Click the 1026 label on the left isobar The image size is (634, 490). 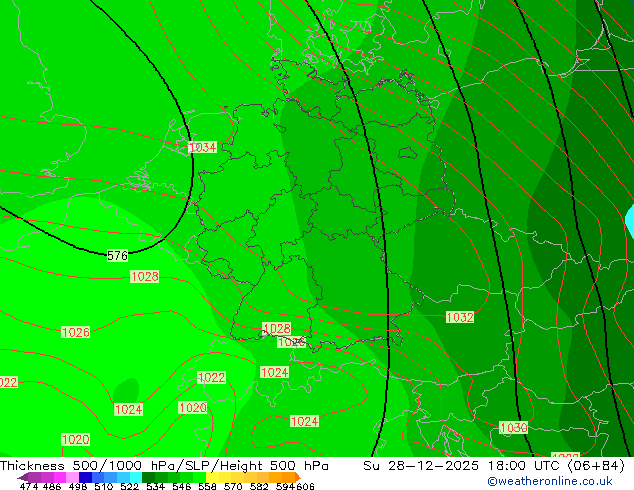(76, 332)
